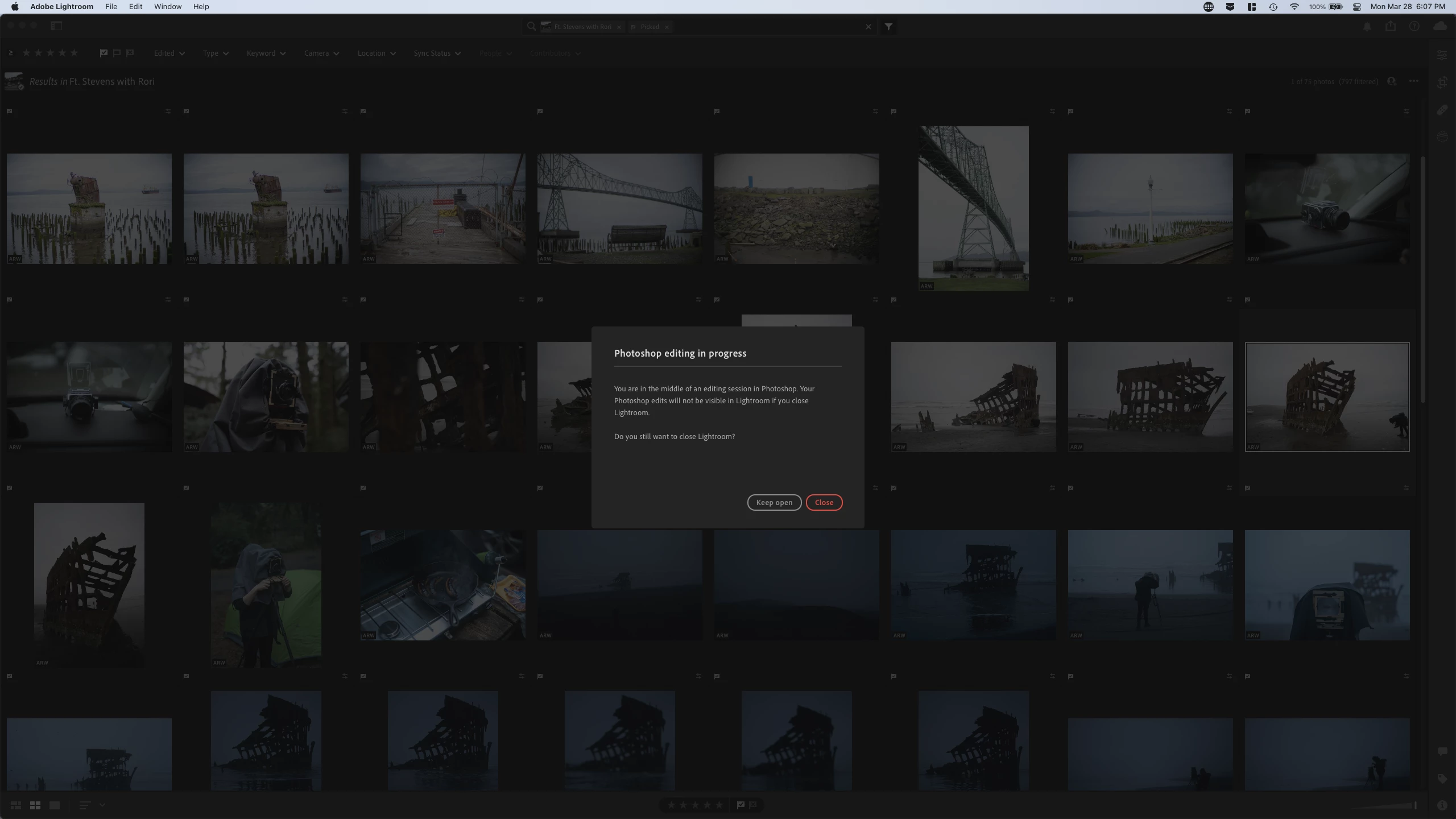The image size is (1456, 819).
Task: Click Keep open in the dialog
Action: coord(773,502)
